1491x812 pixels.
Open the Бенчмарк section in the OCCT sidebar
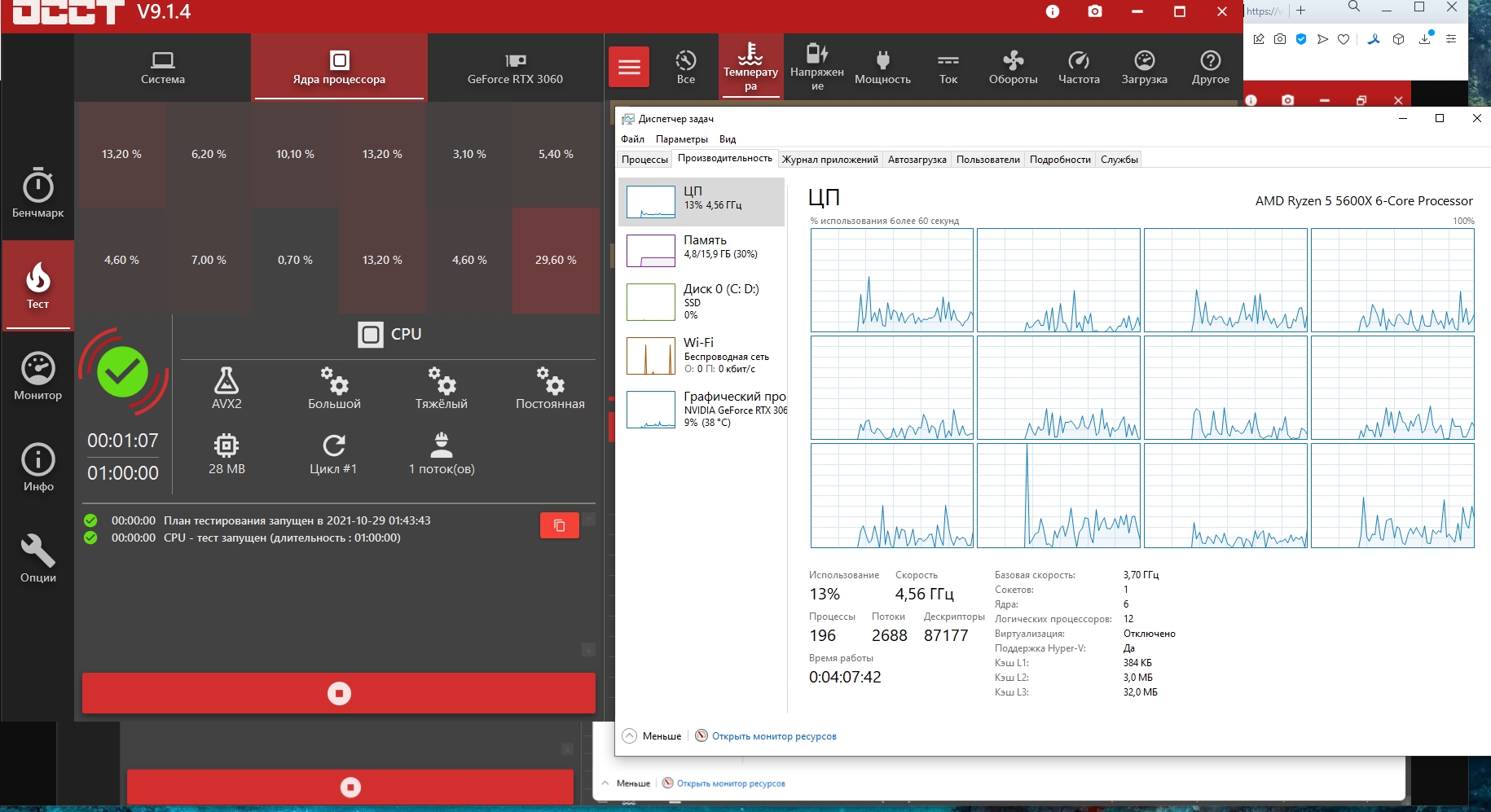click(38, 193)
